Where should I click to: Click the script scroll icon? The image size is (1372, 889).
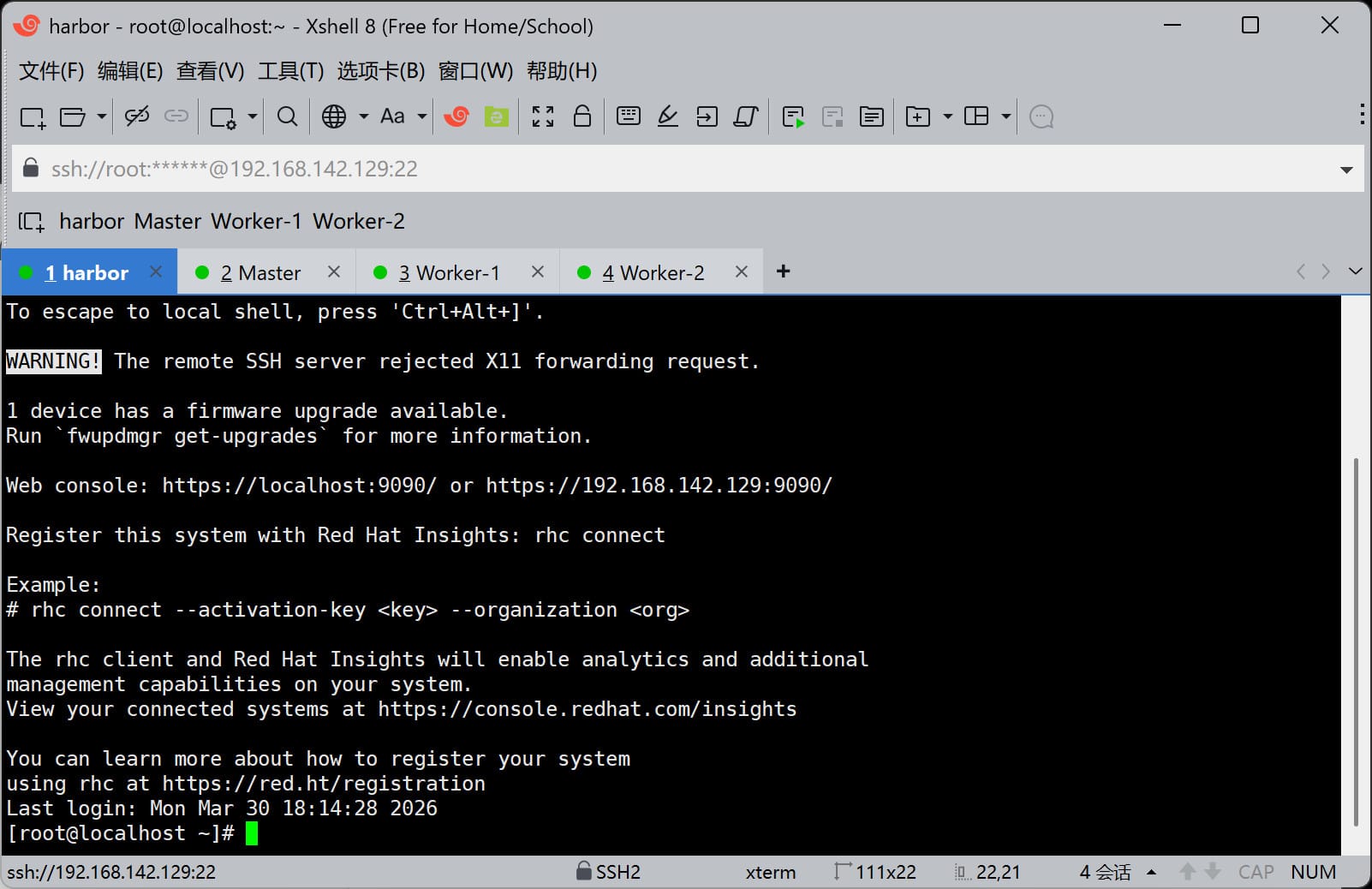(x=747, y=116)
